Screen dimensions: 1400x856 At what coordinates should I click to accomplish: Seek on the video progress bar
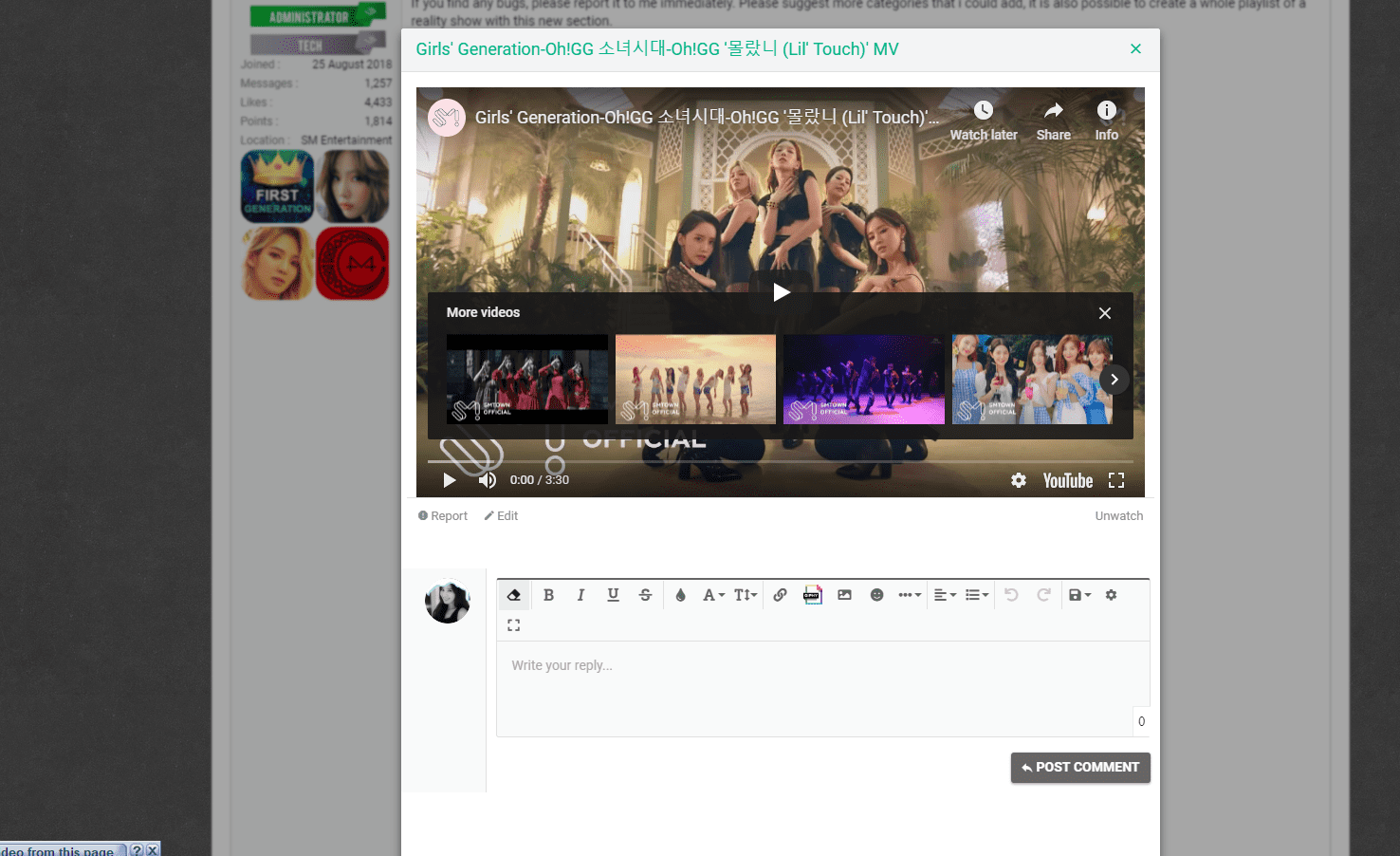click(x=781, y=462)
